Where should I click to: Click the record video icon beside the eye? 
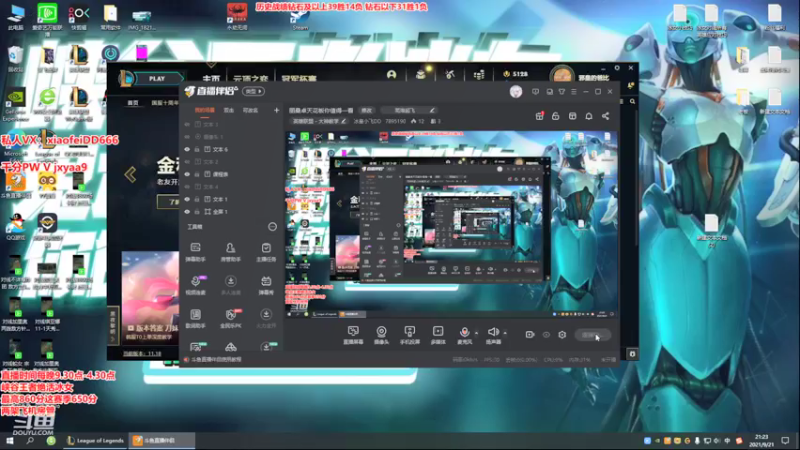[x=530, y=335]
